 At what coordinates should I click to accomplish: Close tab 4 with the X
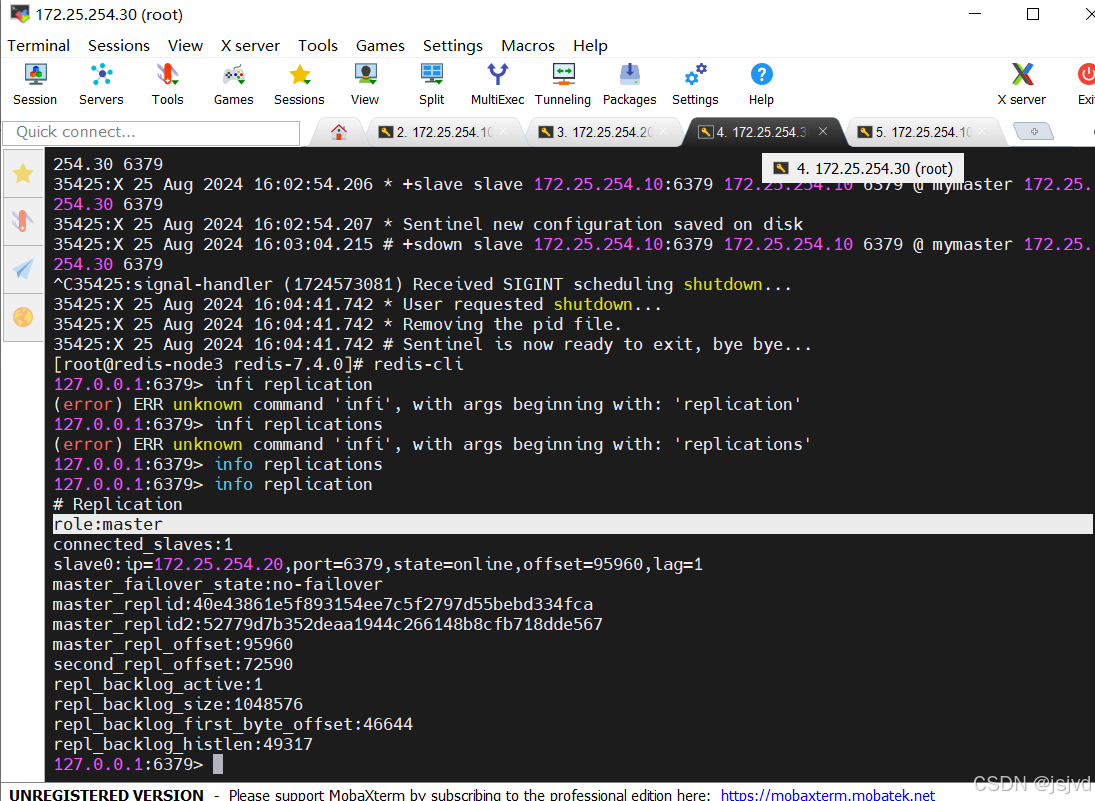[823, 131]
